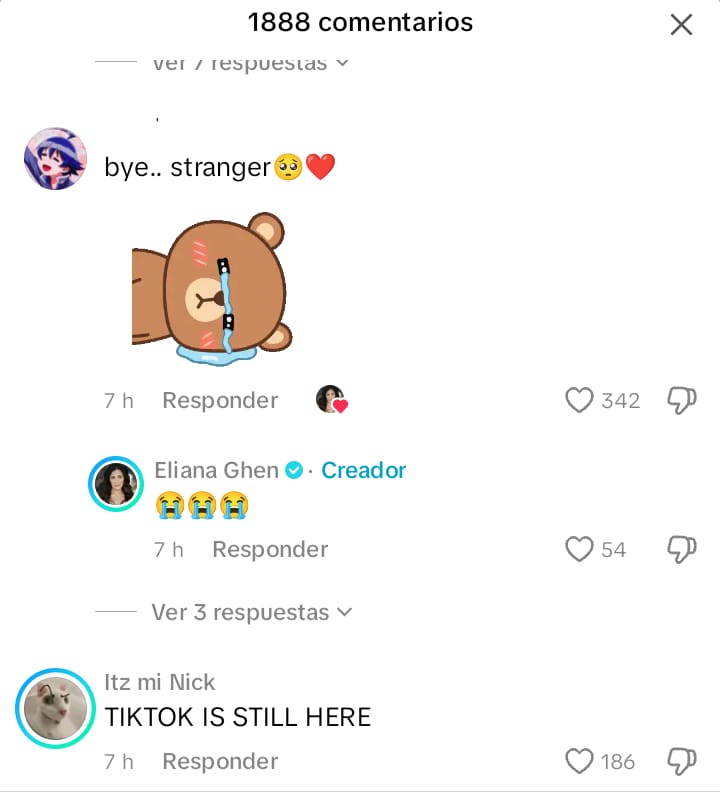This screenshot has width=720, height=810.
Task: Dislike Eliana Ghen's reply
Action: [x=682, y=549]
